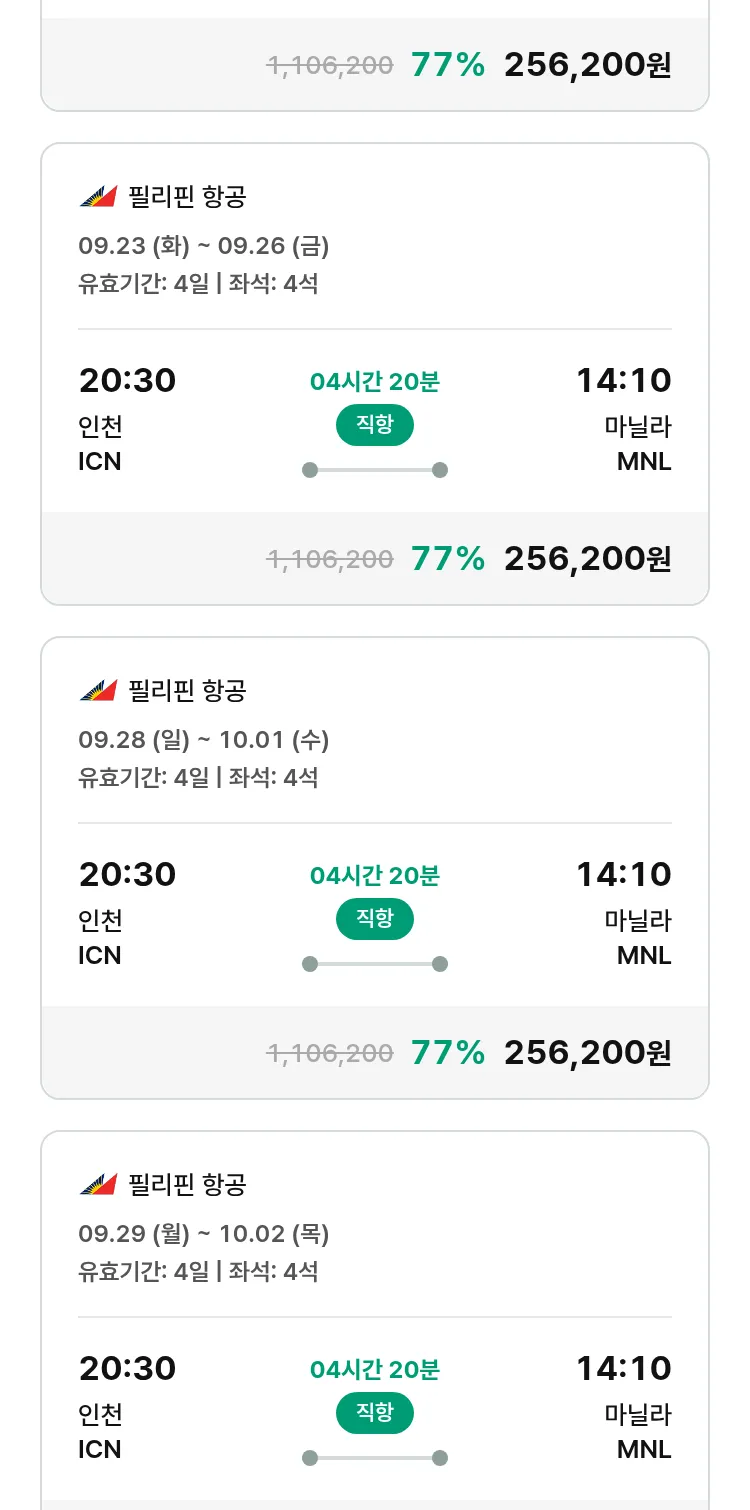Select the 09.23 (화) ~ 09.26 (금) date range
This screenshot has height=1510, width=750.
(204, 246)
